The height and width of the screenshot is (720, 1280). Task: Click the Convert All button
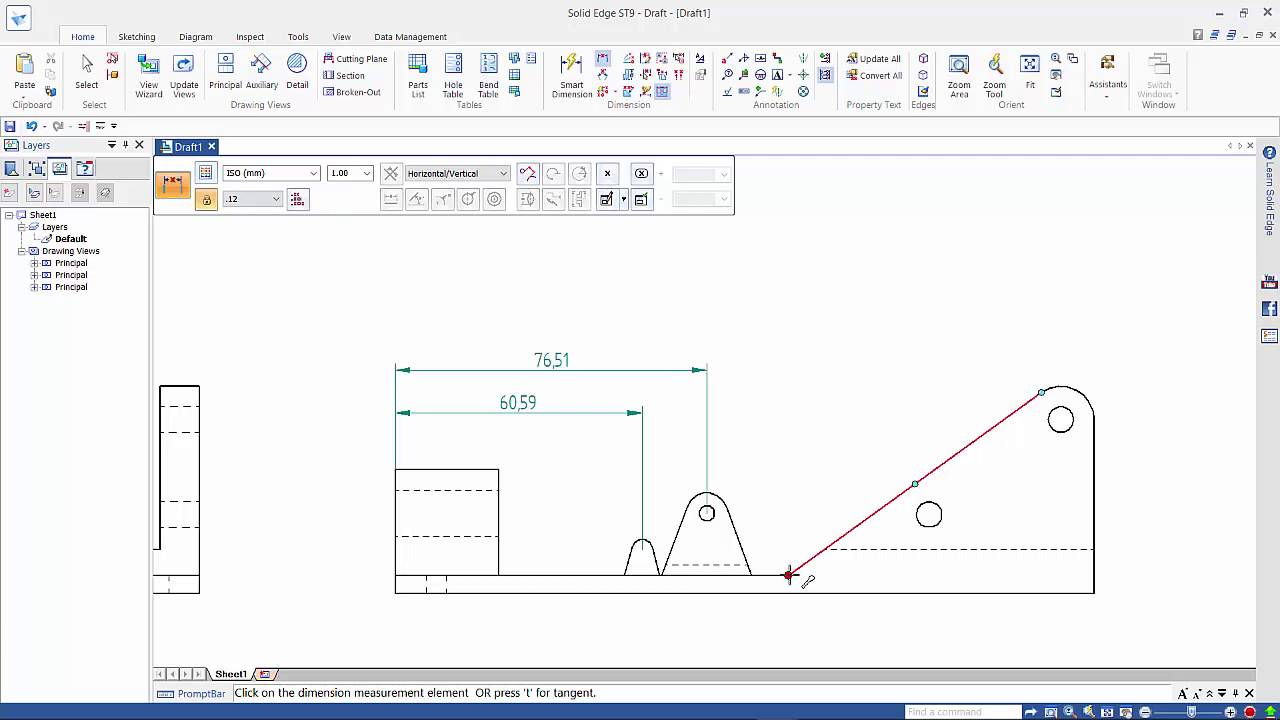coord(874,75)
